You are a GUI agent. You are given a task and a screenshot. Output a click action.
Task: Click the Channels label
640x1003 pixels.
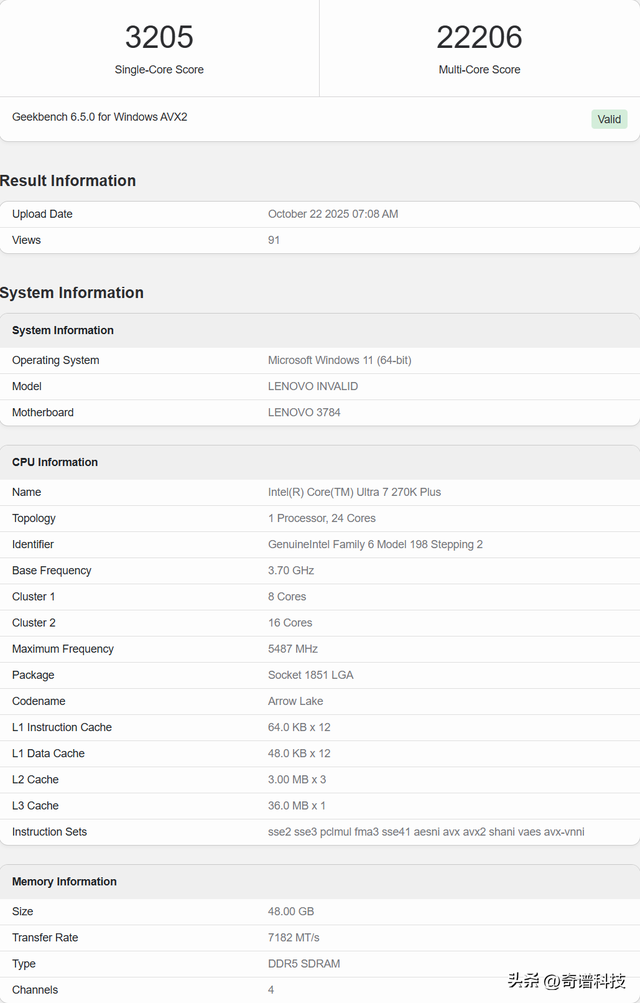click(x=35, y=990)
